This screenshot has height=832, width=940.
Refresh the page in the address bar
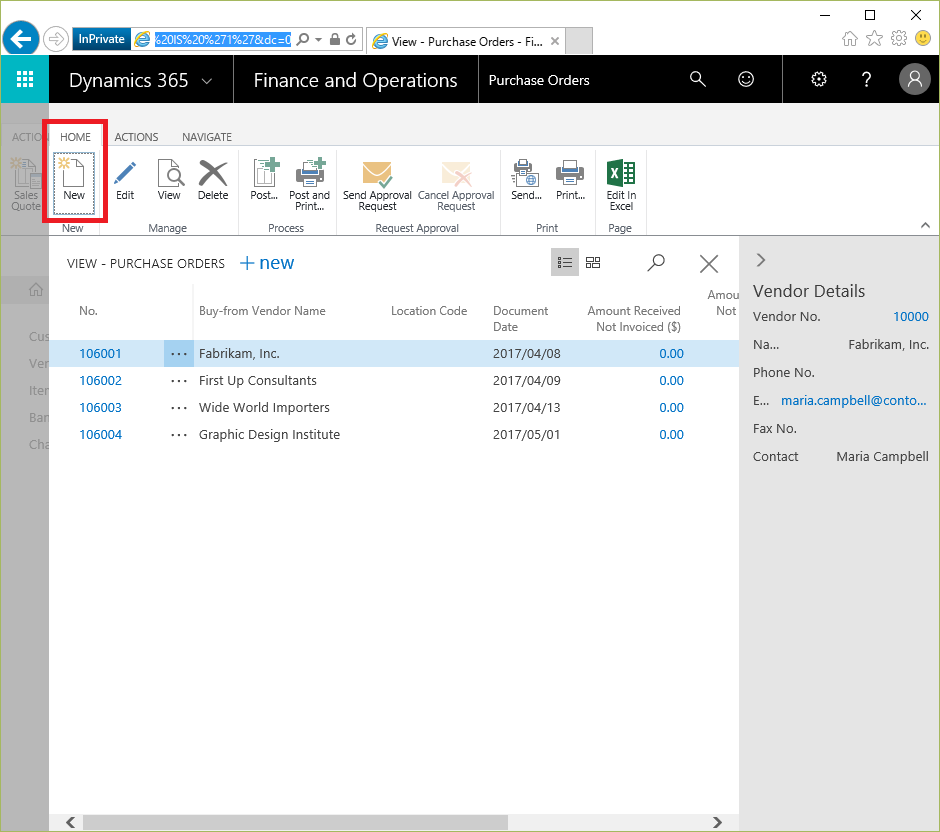pos(351,40)
